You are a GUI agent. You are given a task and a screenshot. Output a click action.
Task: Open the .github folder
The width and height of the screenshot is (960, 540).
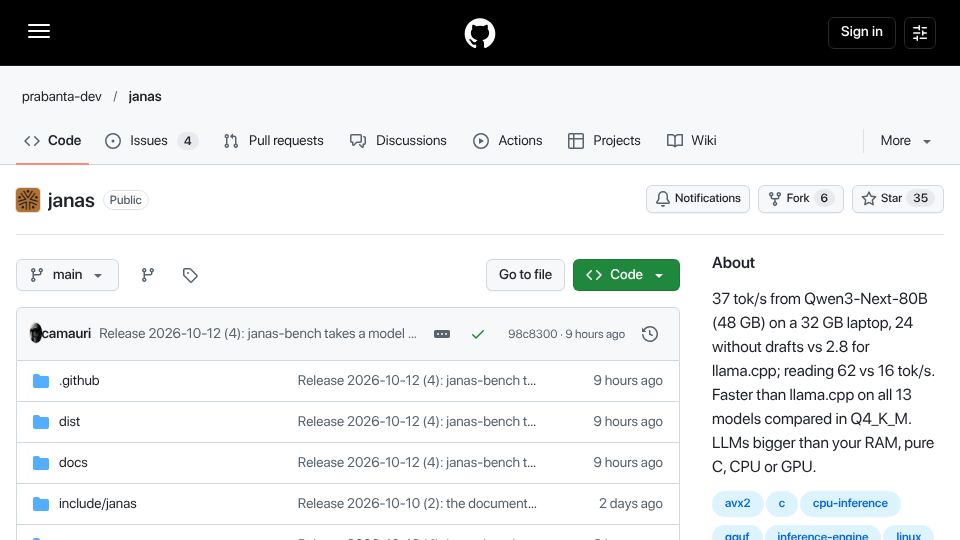(79, 381)
